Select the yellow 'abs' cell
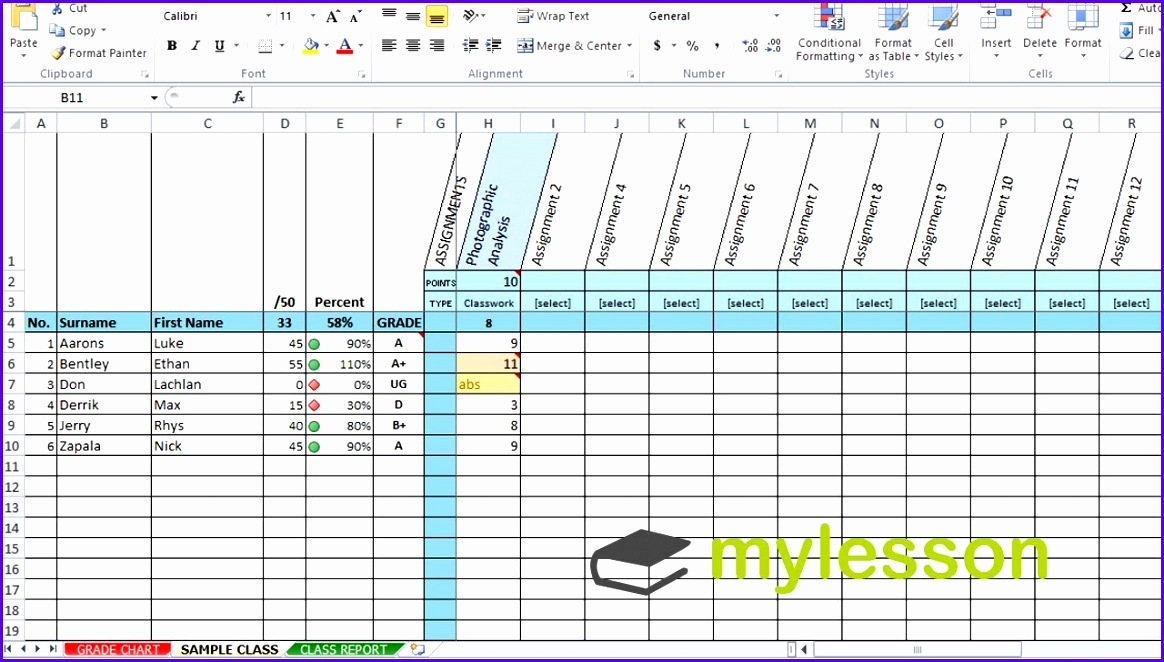Image resolution: width=1164 pixels, height=662 pixels. tap(488, 384)
